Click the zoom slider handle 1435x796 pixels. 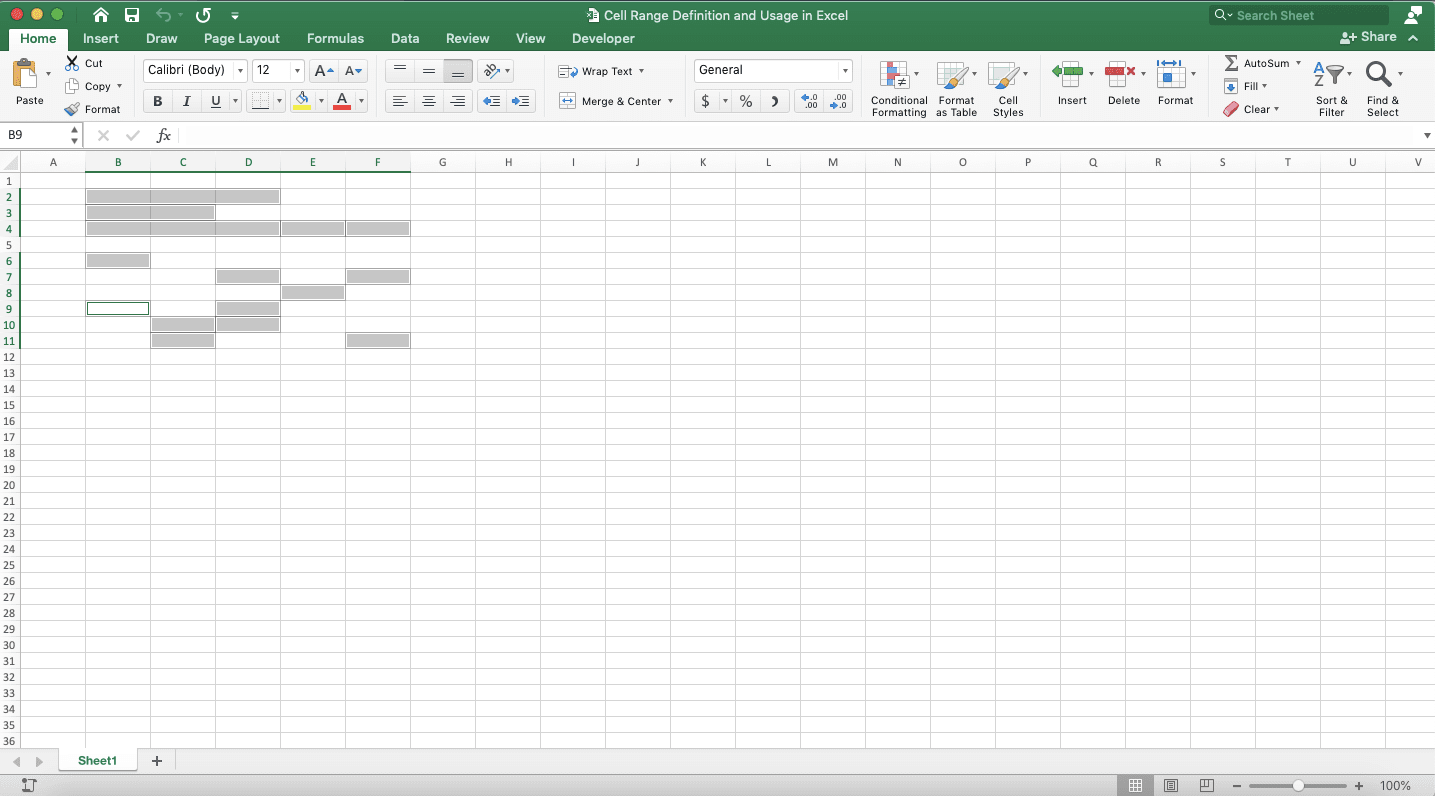1298,786
